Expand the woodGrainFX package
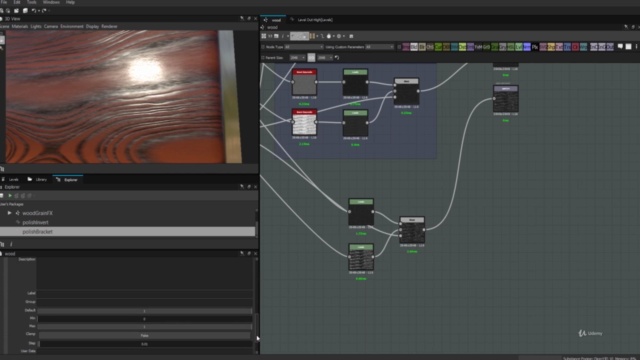This screenshot has height=360, width=640. click(9, 213)
